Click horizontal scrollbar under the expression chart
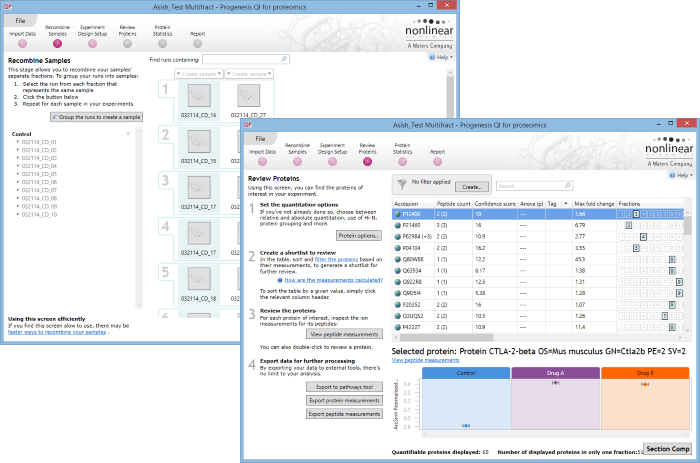The image size is (700, 463). tap(556, 434)
